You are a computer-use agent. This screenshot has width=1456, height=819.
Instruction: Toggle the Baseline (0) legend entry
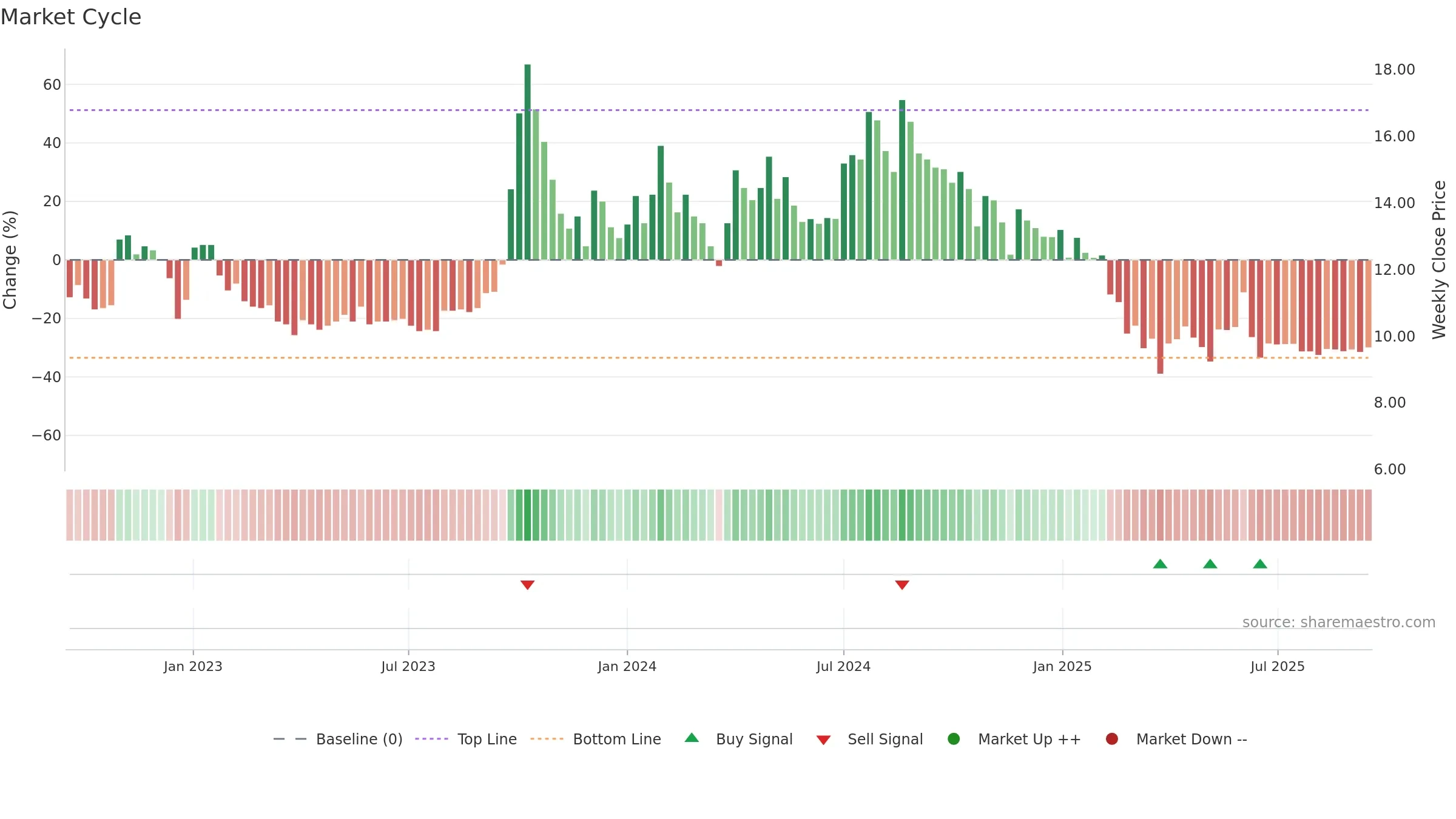(x=338, y=739)
